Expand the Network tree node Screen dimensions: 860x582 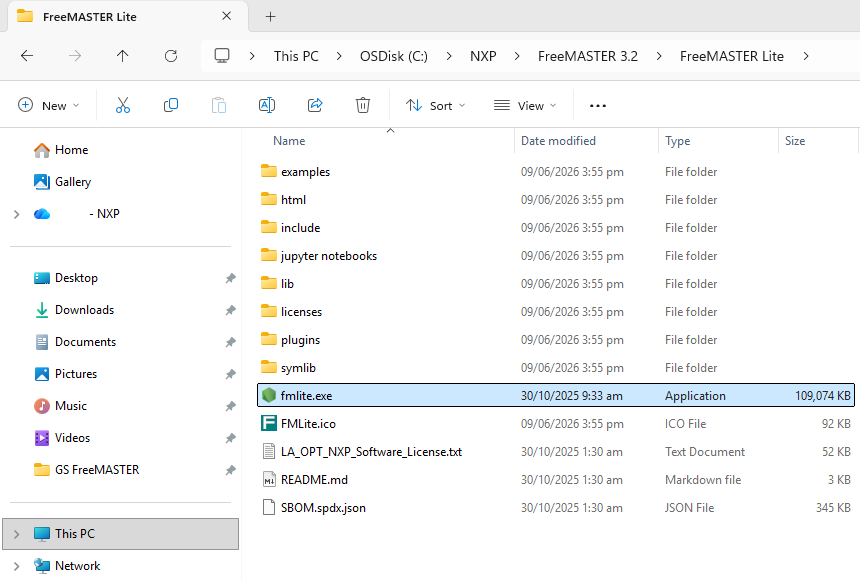[x=16, y=566]
